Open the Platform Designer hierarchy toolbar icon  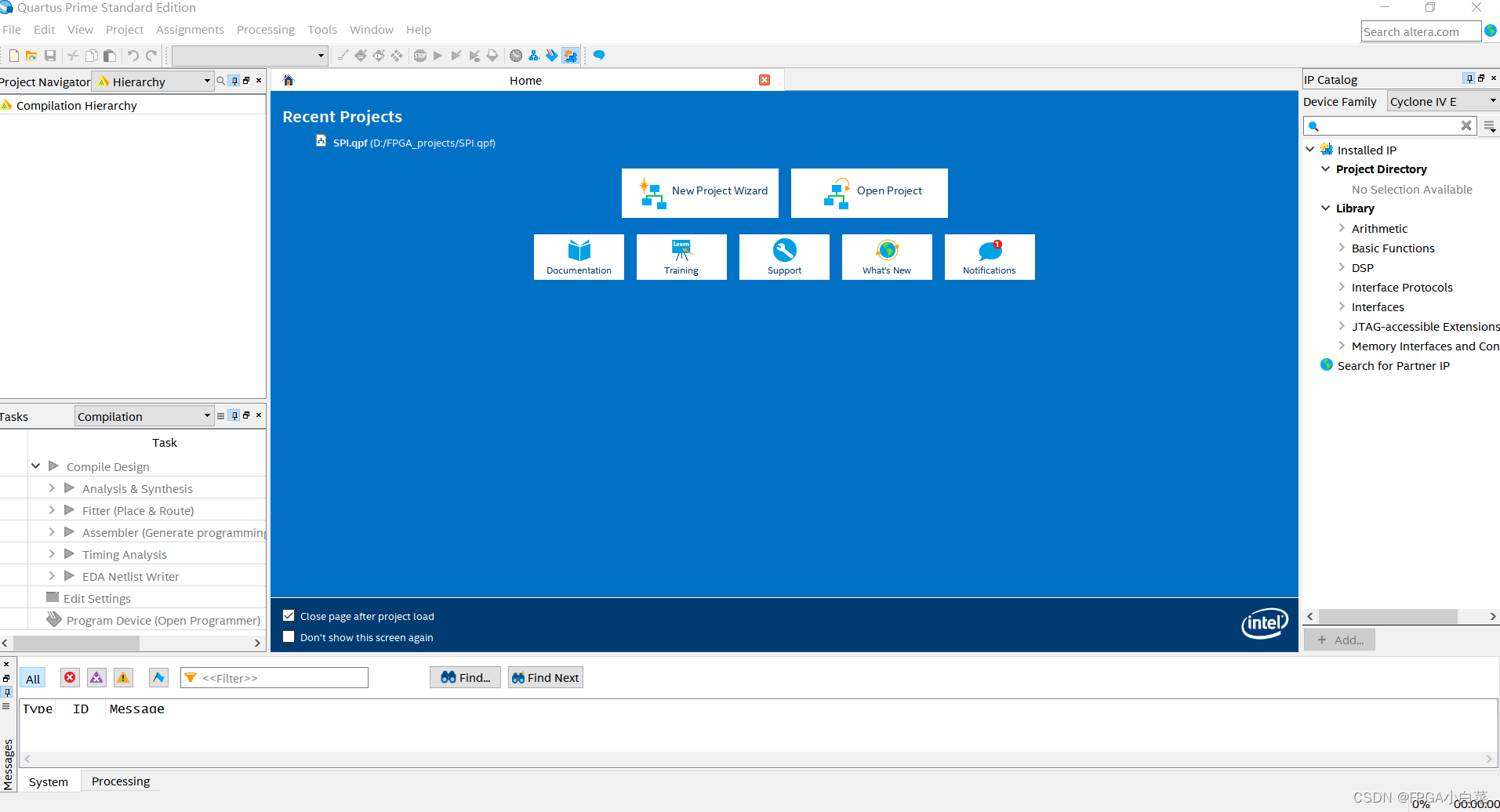pyautogui.click(x=534, y=56)
